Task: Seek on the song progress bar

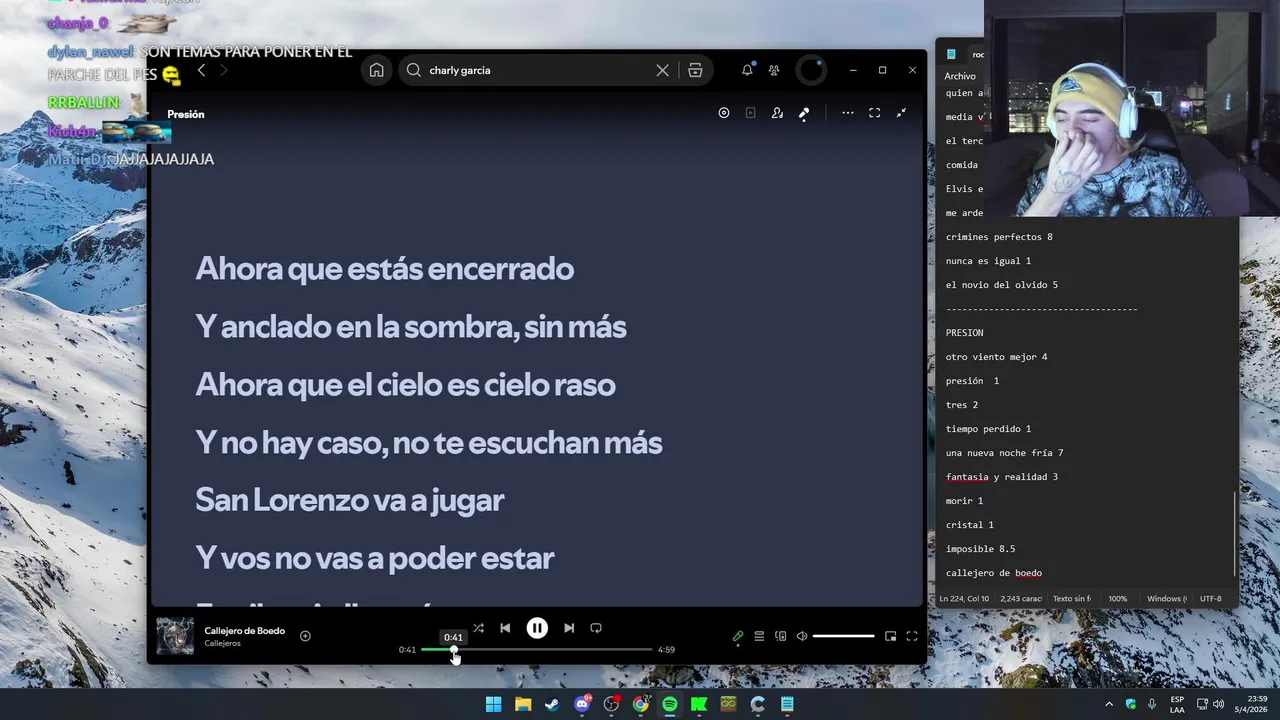Action: 537,650
